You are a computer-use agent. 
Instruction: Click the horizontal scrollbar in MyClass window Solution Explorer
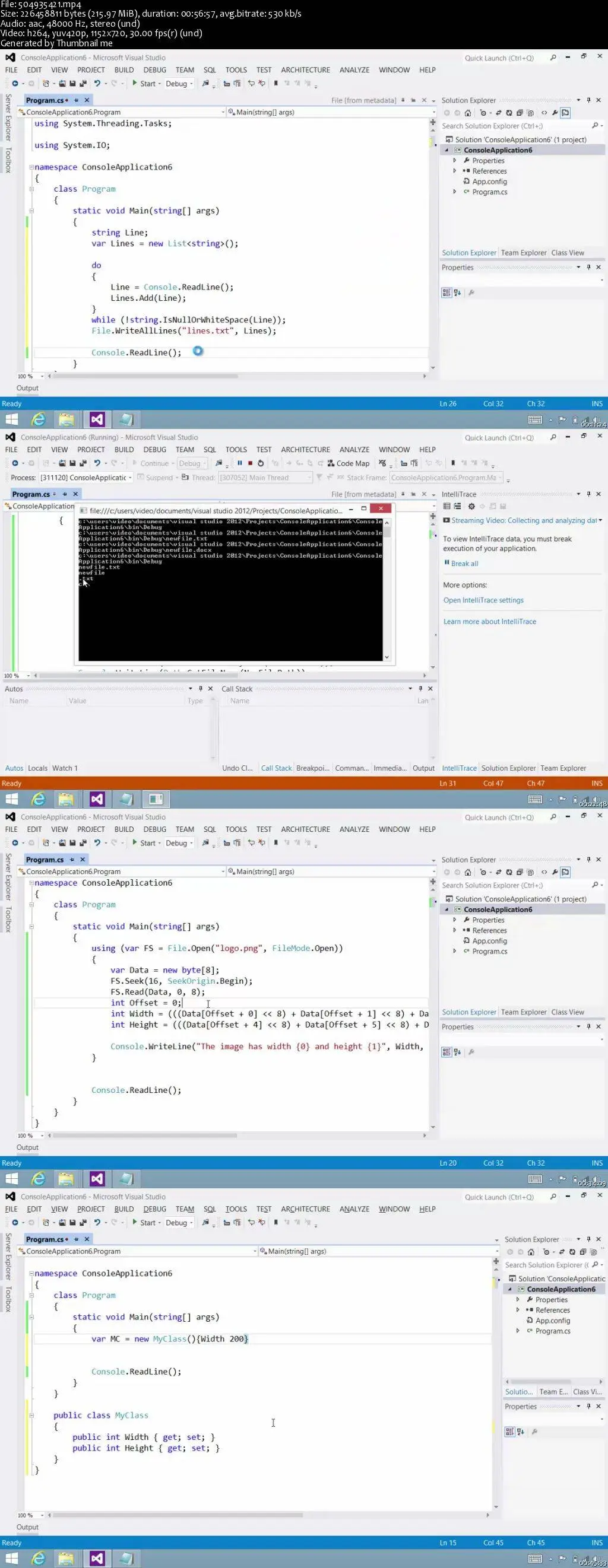pyautogui.click(x=554, y=1381)
